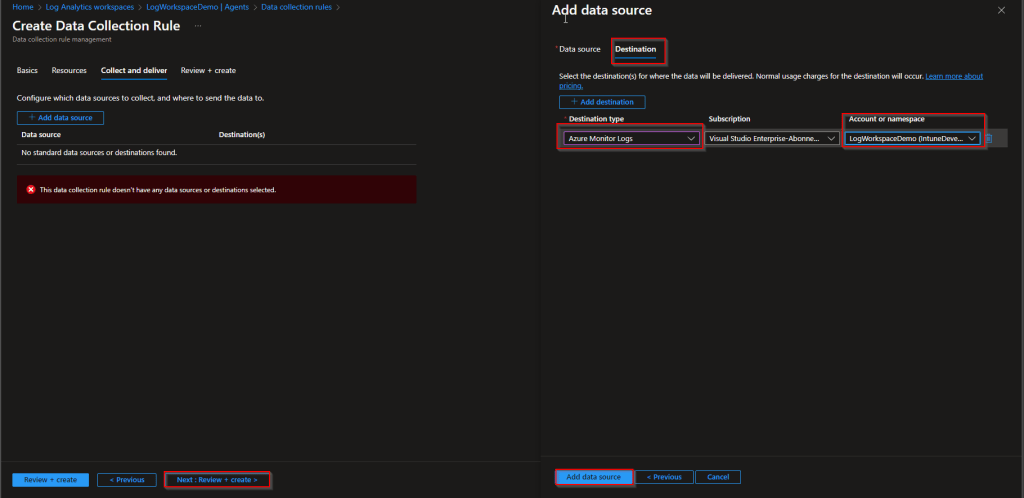Go to the Resources tab
Viewport: 1024px width, 498px height.
point(69,70)
